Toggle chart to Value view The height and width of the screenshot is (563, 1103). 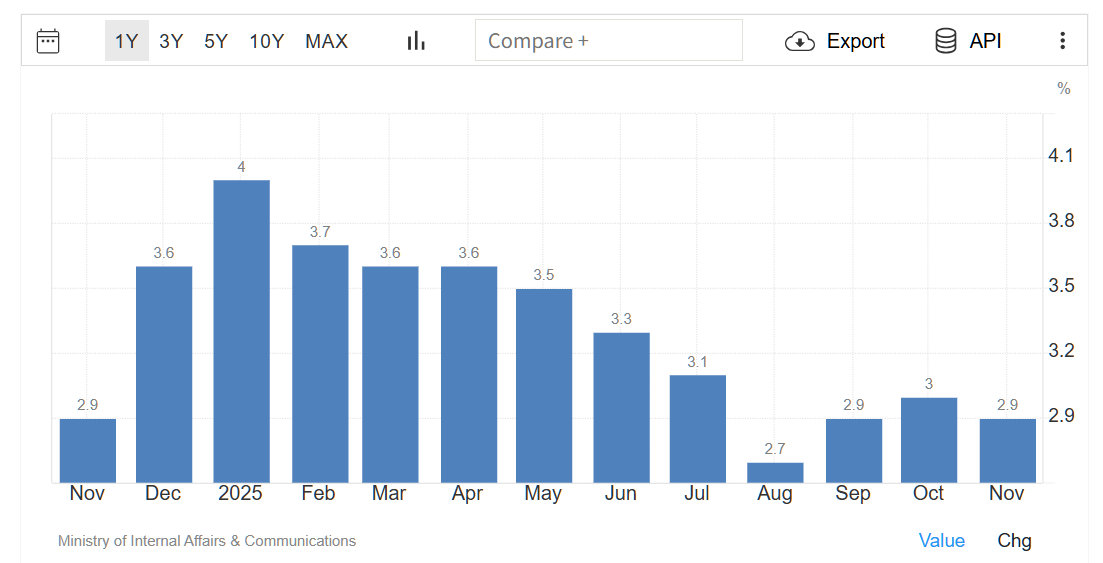point(941,541)
